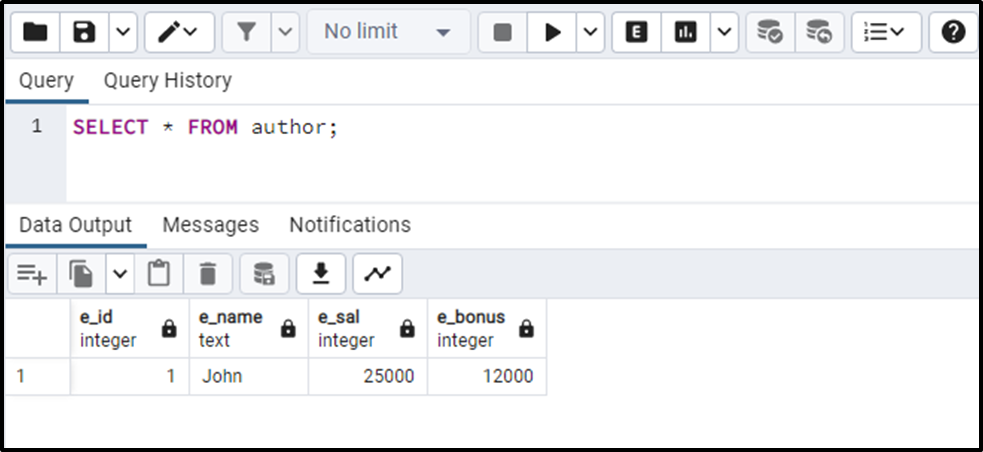
Task: Open the Notifications tab
Action: 350,225
